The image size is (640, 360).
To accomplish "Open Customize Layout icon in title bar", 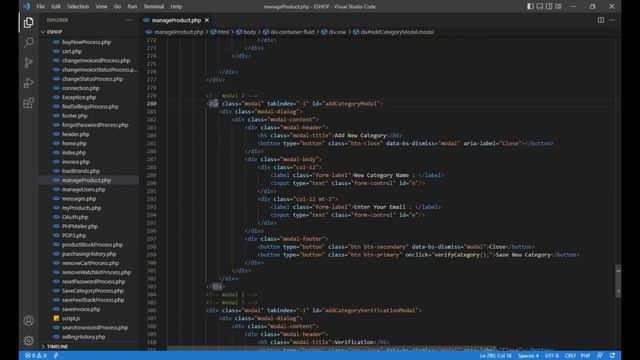I will point(558,7).
